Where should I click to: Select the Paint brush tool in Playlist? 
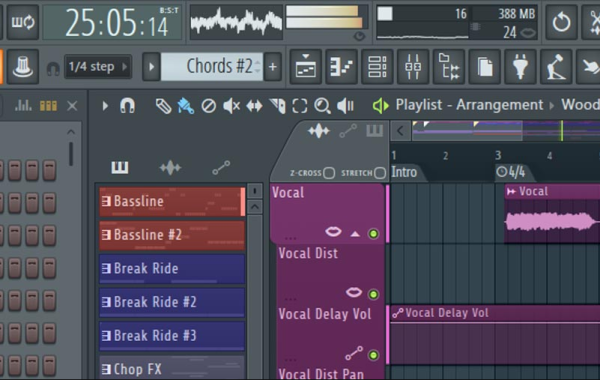[x=186, y=106]
